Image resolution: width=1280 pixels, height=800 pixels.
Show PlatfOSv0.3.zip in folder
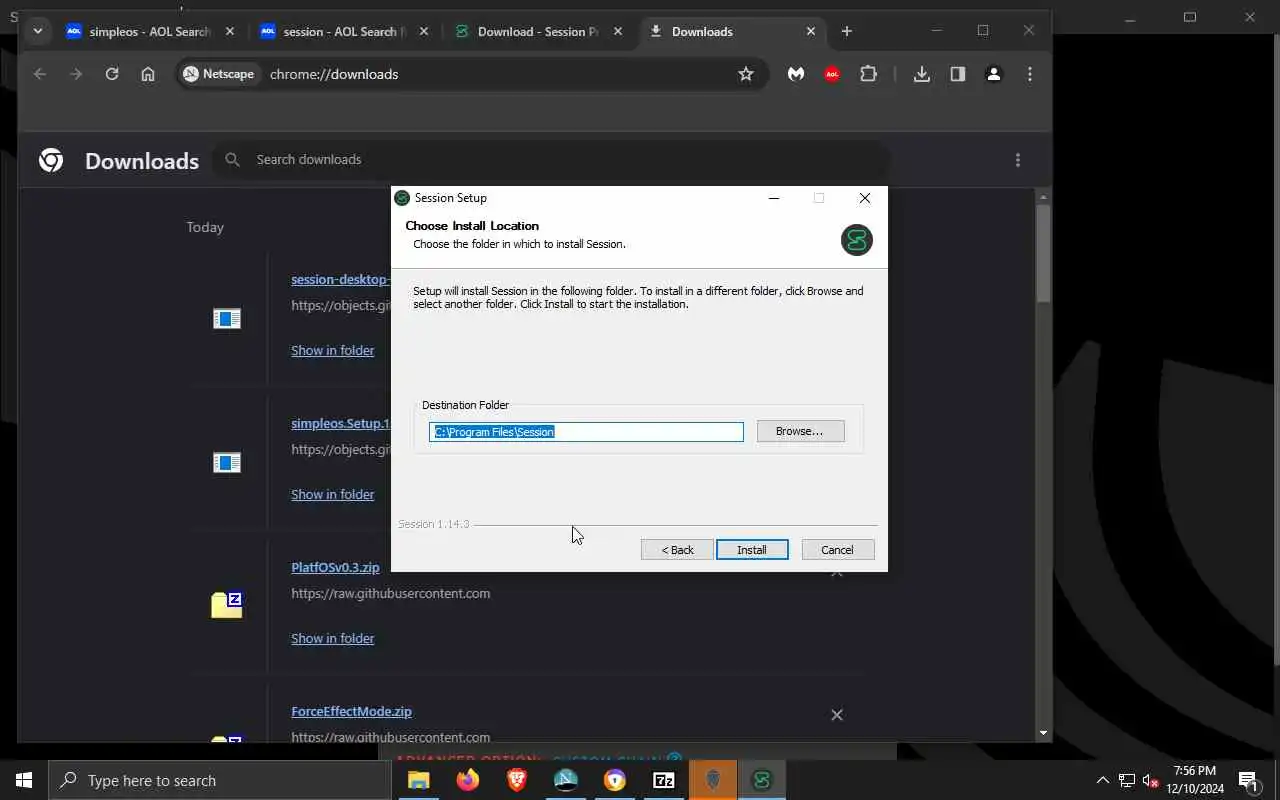pos(333,638)
